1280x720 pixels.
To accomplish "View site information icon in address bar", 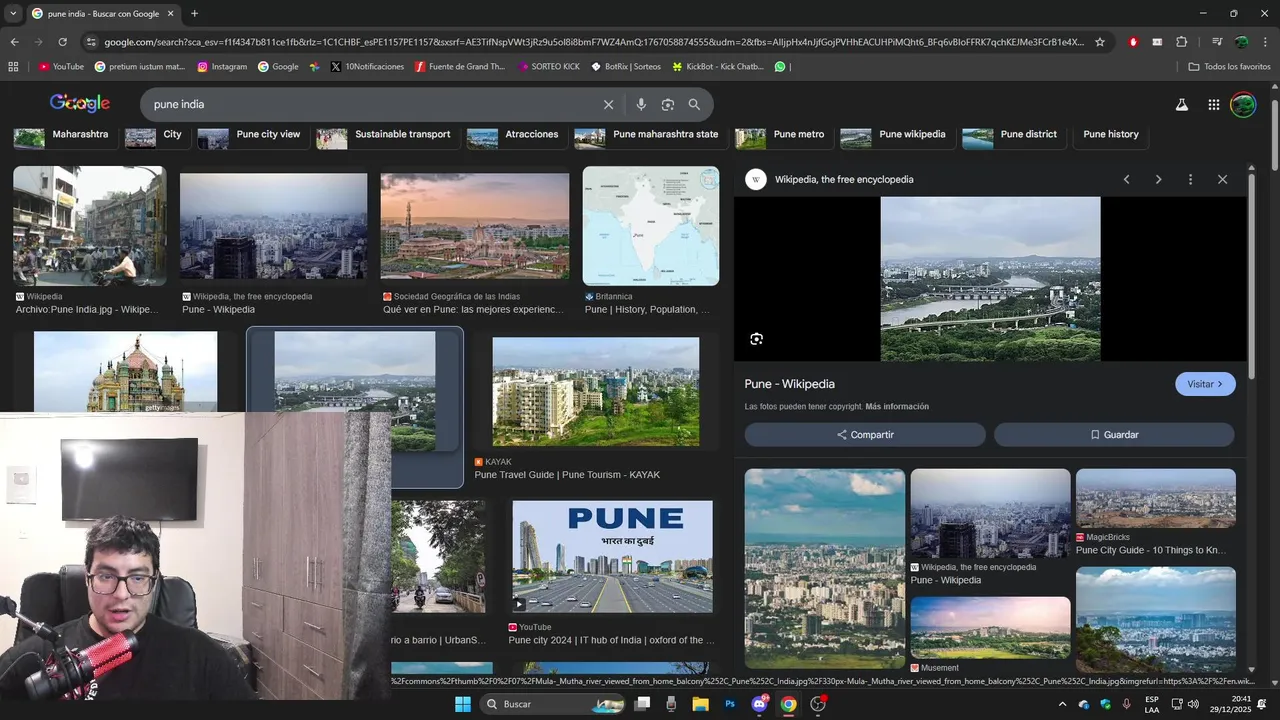I will click(x=91, y=42).
